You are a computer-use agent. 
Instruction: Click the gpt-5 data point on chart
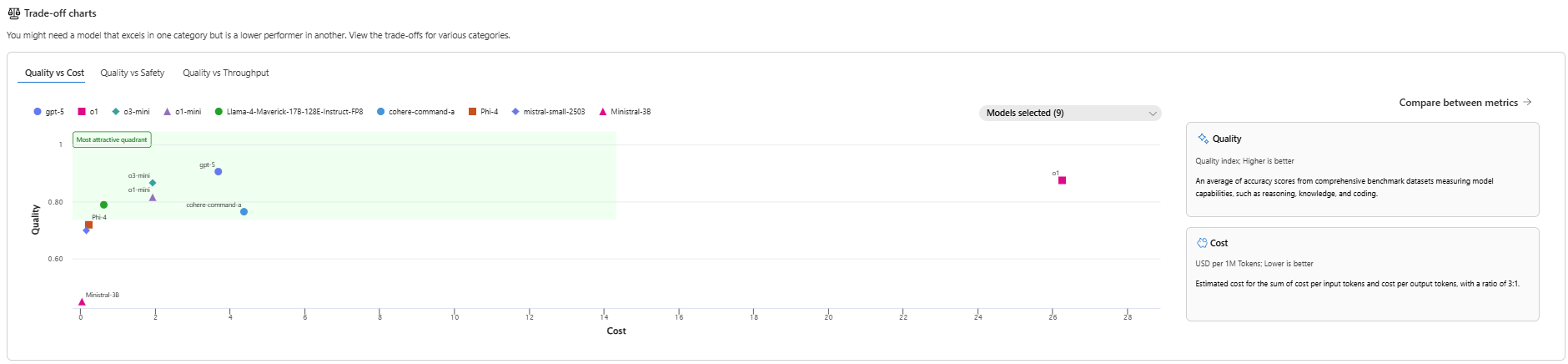219,172
